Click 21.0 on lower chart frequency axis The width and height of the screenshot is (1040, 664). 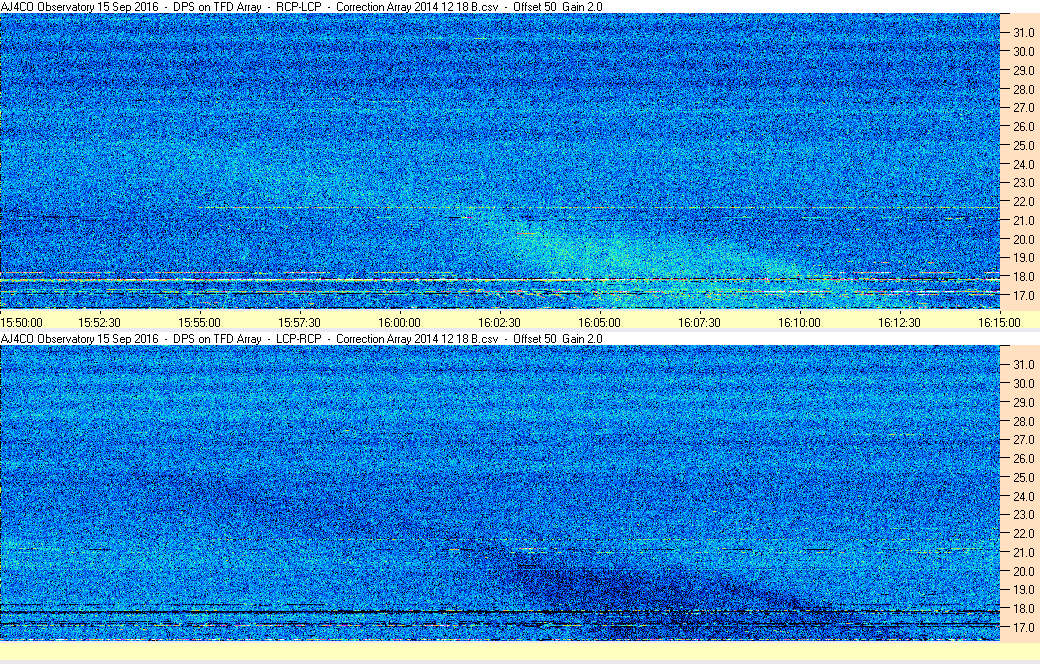(1023, 552)
